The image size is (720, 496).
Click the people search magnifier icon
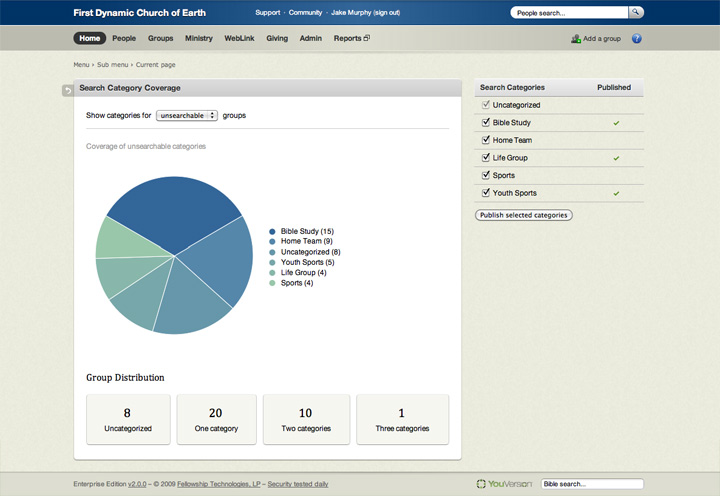coord(635,13)
